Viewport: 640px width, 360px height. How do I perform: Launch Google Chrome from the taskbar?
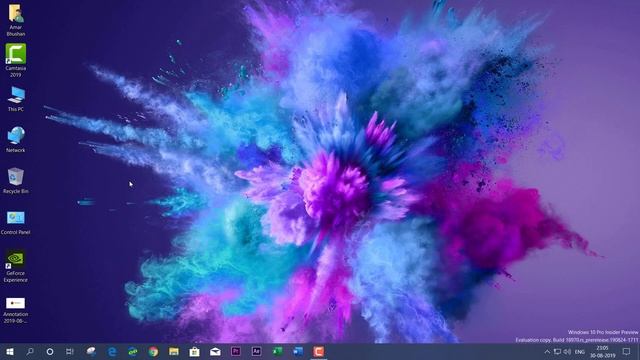click(x=153, y=351)
